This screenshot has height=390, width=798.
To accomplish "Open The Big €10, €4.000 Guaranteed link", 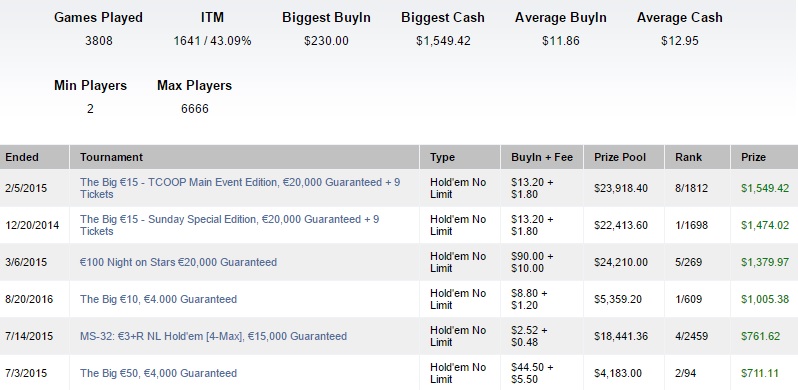I will [158, 299].
